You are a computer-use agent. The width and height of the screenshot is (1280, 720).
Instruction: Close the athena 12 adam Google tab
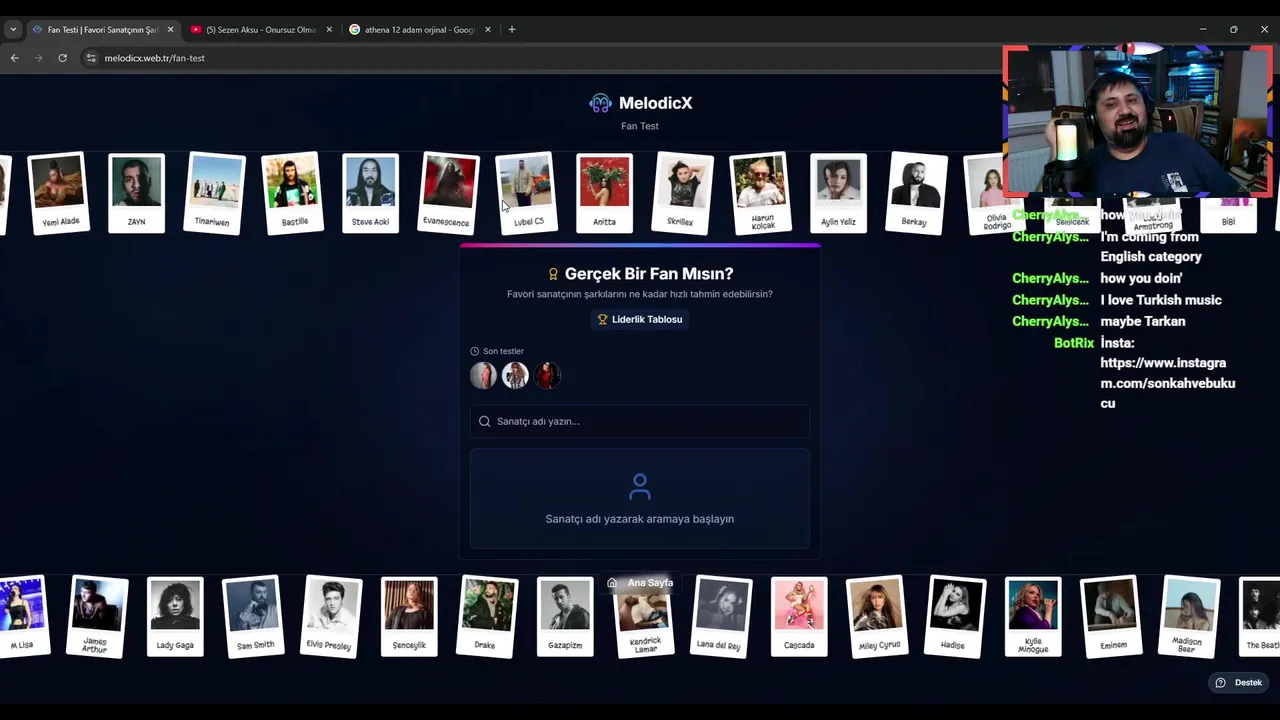(488, 30)
